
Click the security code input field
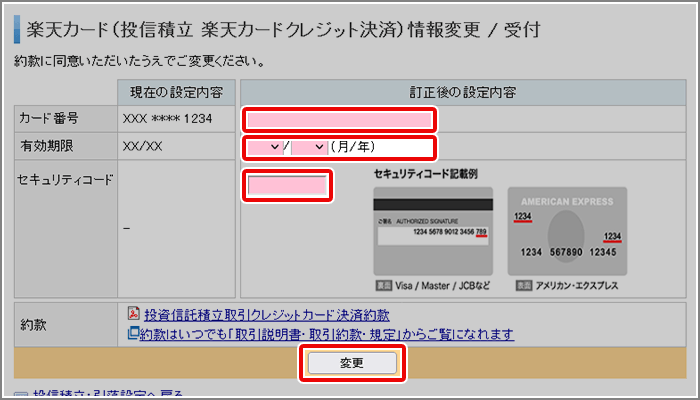(287, 185)
